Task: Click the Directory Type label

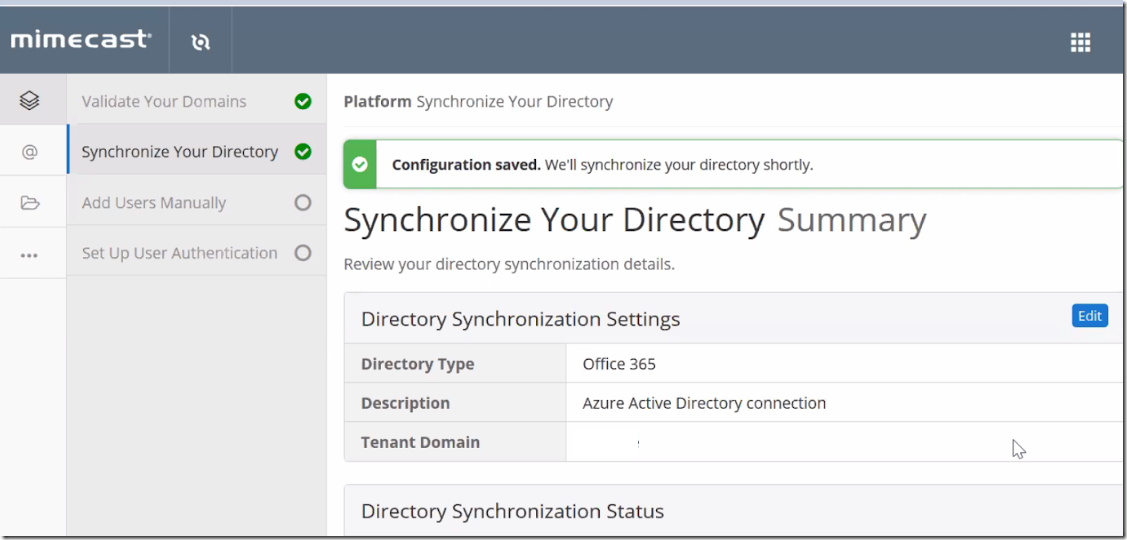Action: [x=418, y=364]
